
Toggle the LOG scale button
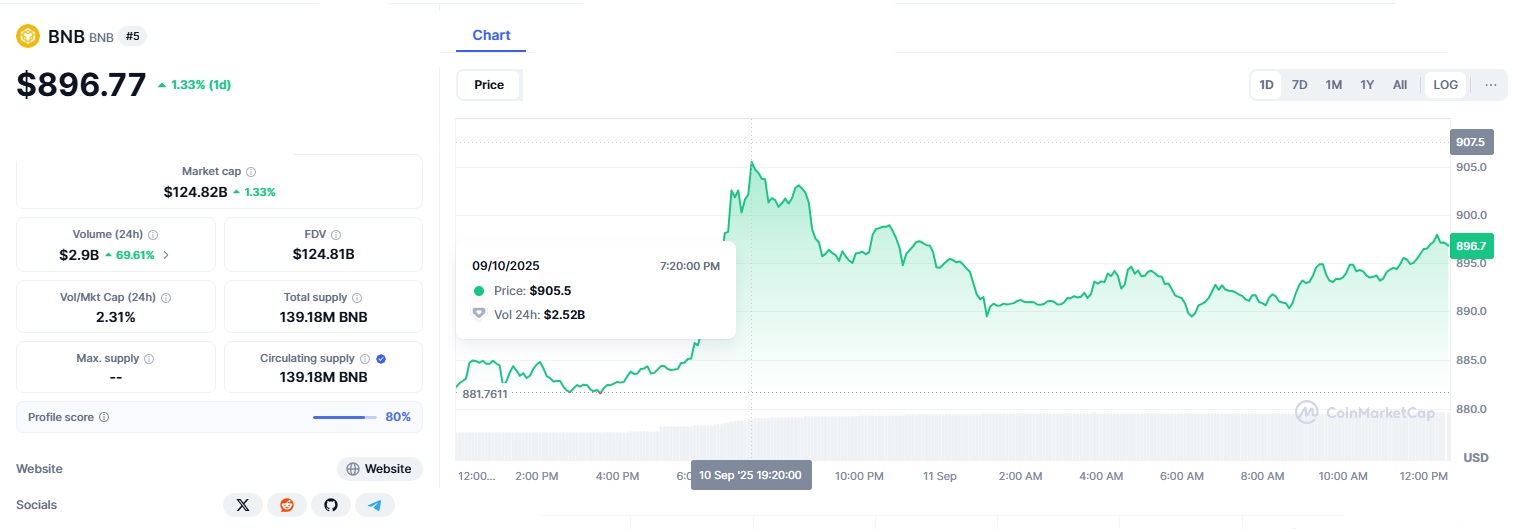[x=1446, y=85]
